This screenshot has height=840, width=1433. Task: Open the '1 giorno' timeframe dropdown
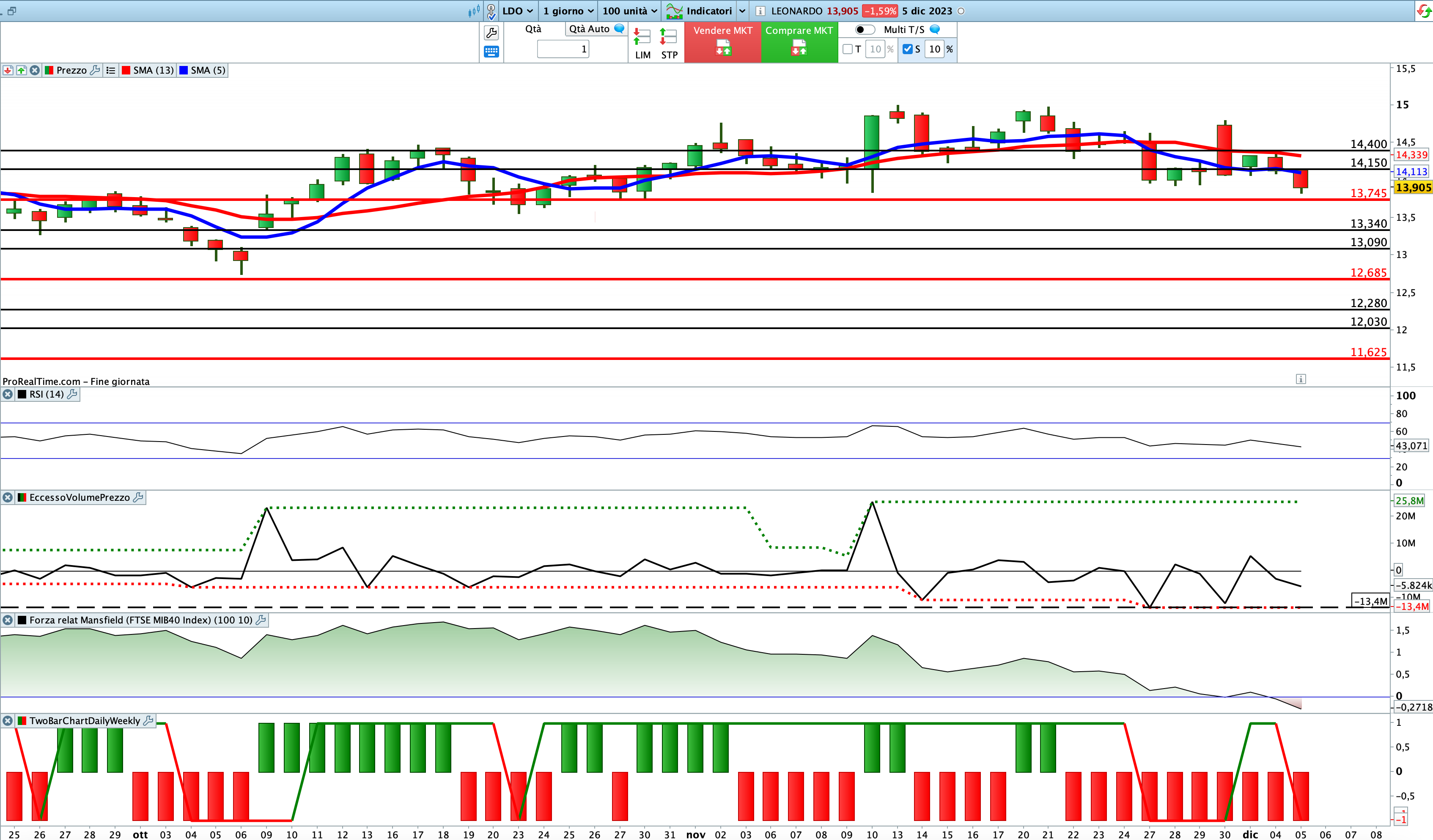[568, 11]
